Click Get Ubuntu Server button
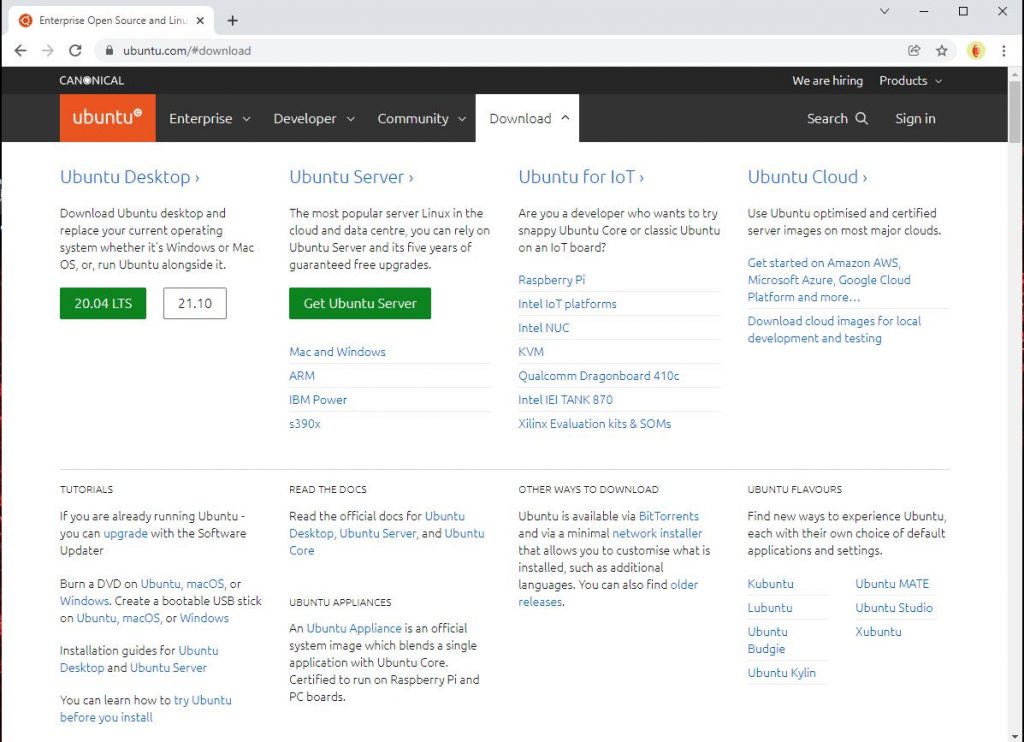This screenshot has width=1024, height=742. coord(360,303)
